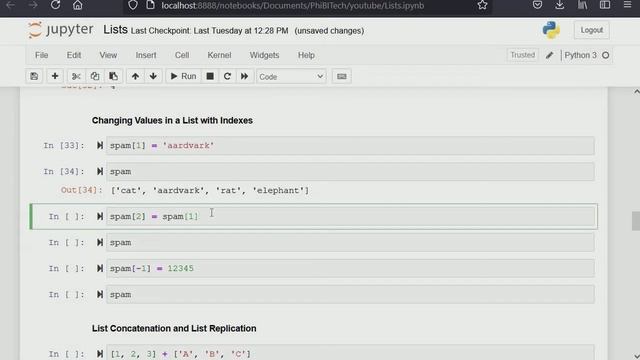Image resolution: width=640 pixels, height=360 pixels.
Task: Open the Insert menu
Action: (146, 55)
